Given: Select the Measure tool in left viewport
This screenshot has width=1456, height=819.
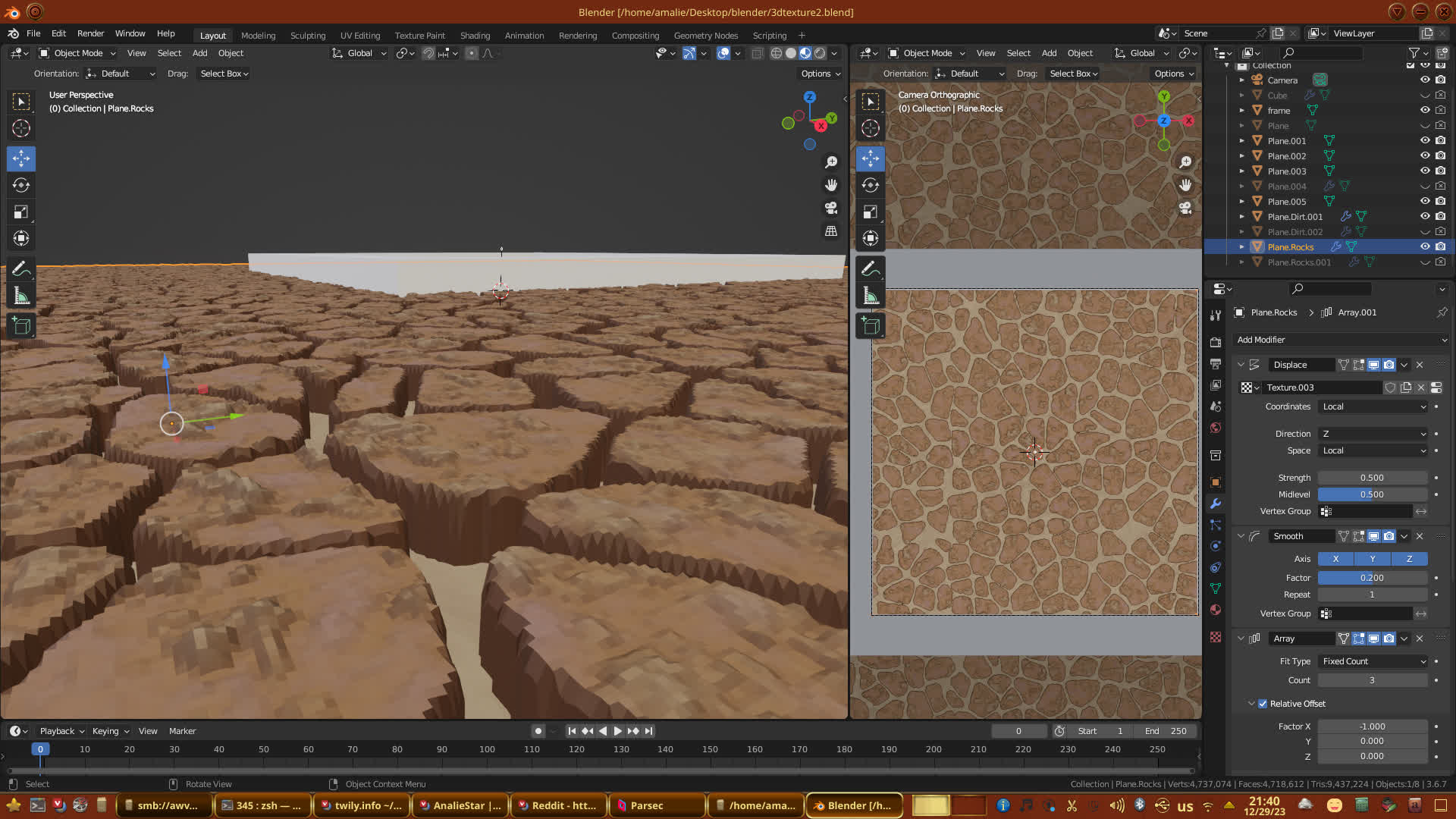Looking at the screenshot, I should pyautogui.click(x=21, y=297).
